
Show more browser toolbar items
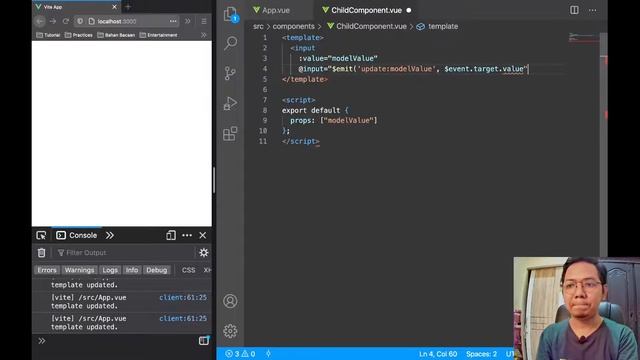tap(188, 21)
